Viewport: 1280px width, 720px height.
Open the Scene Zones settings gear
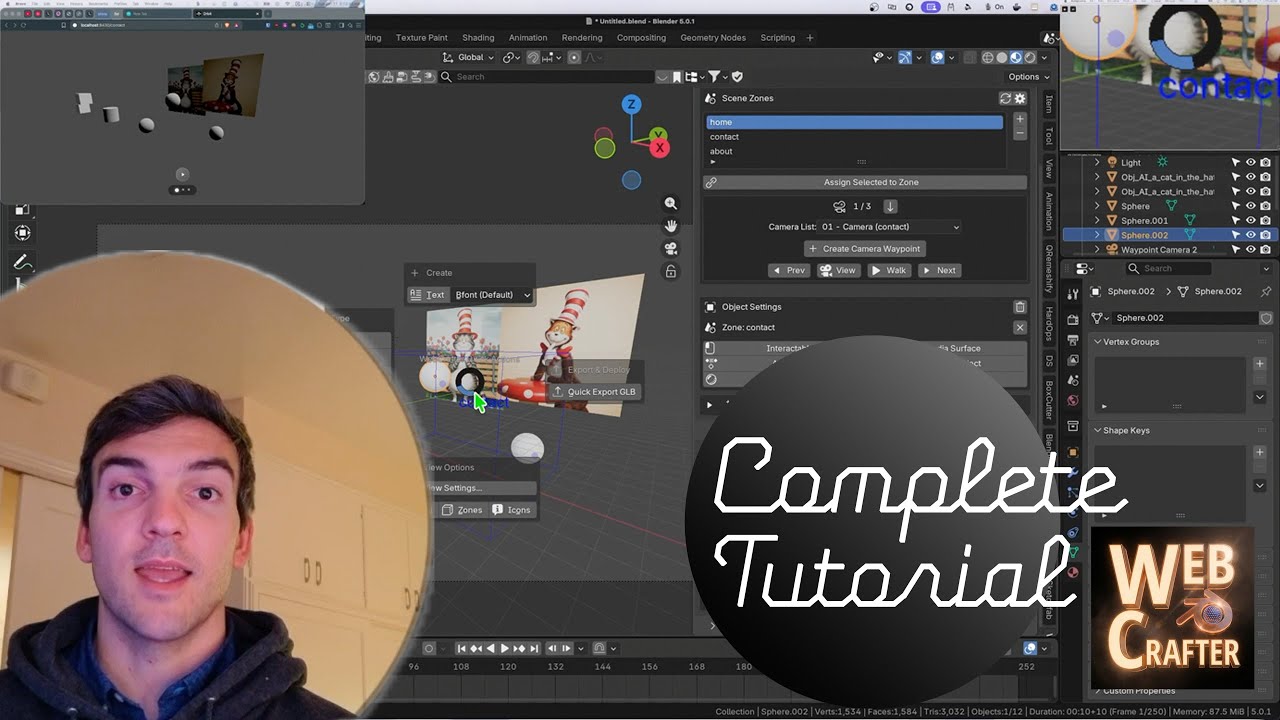click(x=1020, y=98)
